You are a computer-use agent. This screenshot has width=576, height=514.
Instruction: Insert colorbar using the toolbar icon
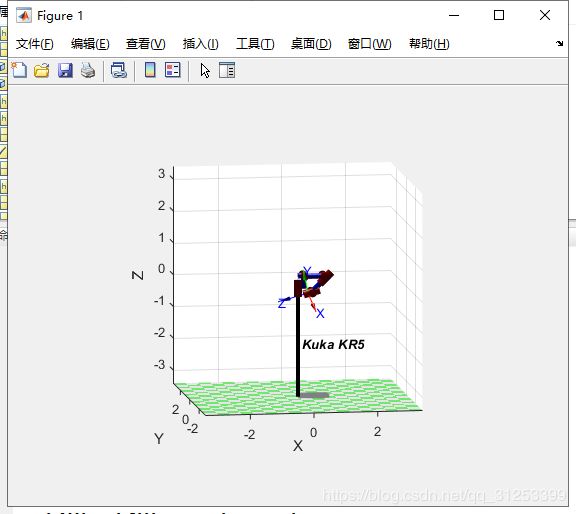(x=150, y=70)
